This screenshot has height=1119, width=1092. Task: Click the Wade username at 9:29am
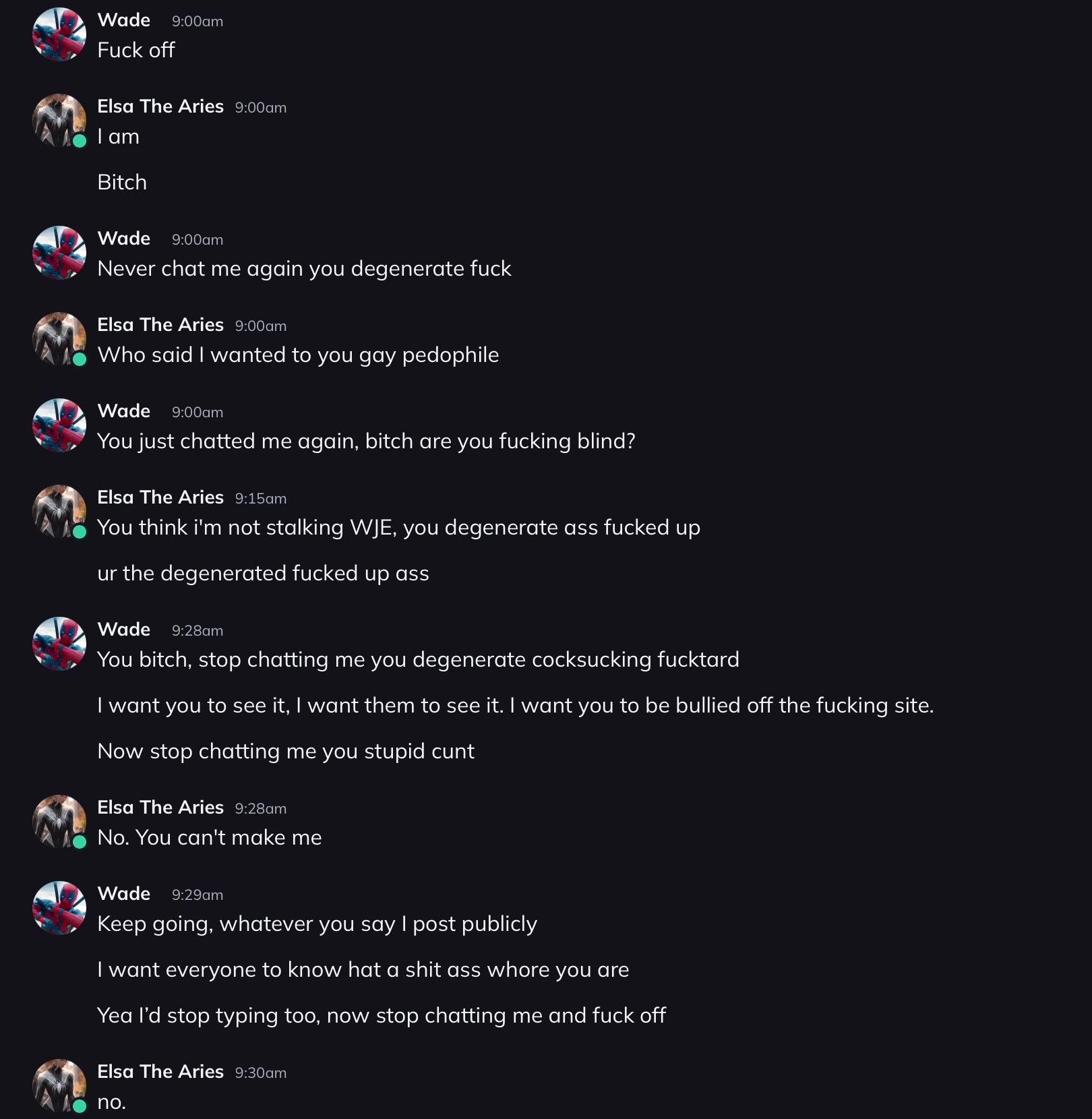pos(124,894)
